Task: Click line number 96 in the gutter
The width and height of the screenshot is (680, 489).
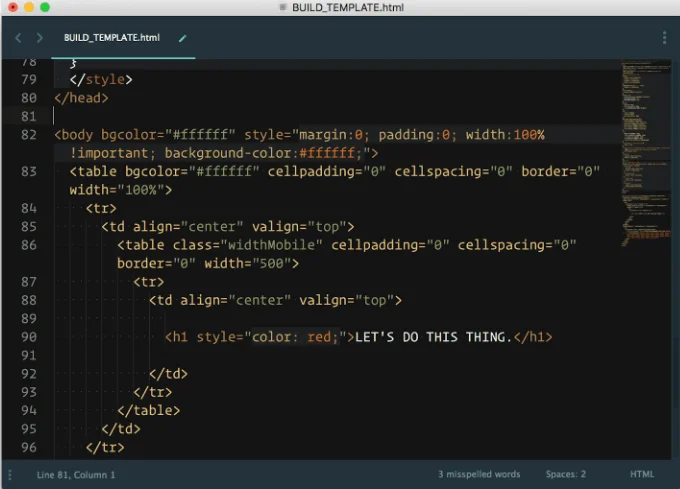Action: tap(29, 447)
